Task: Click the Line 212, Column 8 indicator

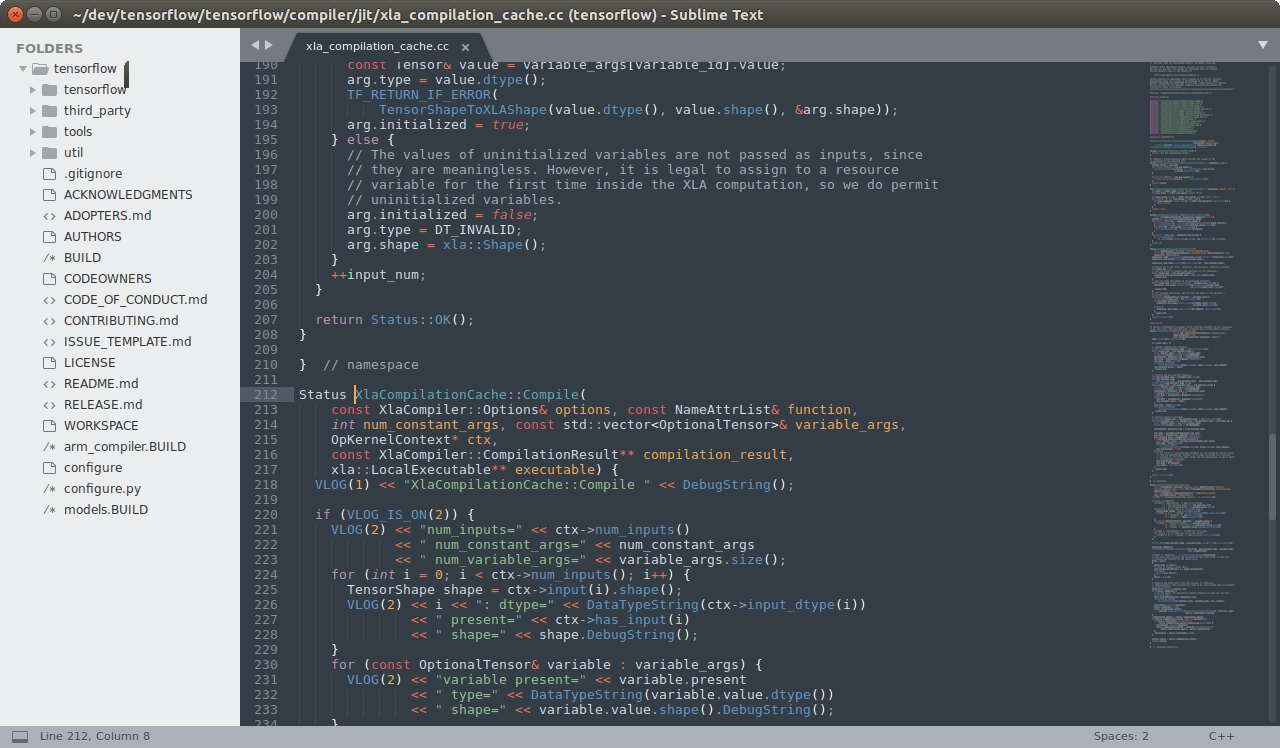Action: [x=95, y=735]
